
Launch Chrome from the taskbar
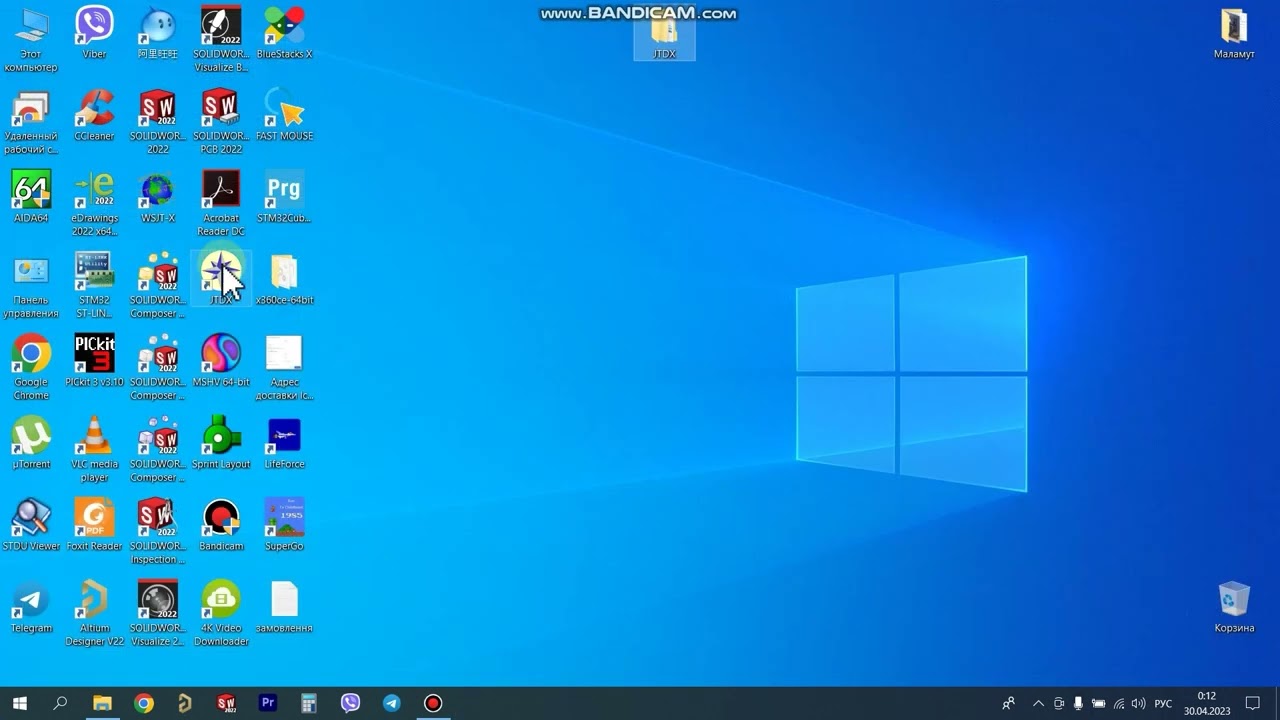pyautogui.click(x=144, y=703)
